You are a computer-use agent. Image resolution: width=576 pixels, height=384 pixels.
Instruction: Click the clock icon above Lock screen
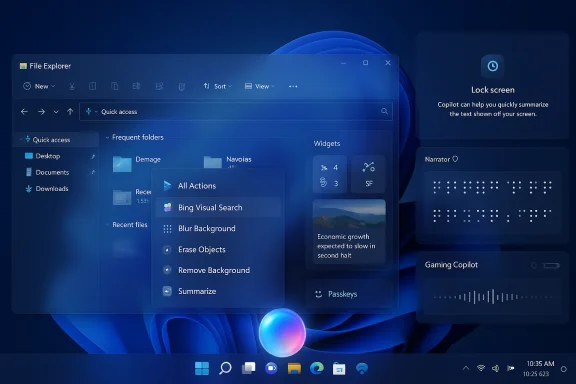pyautogui.click(x=493, y=66)
